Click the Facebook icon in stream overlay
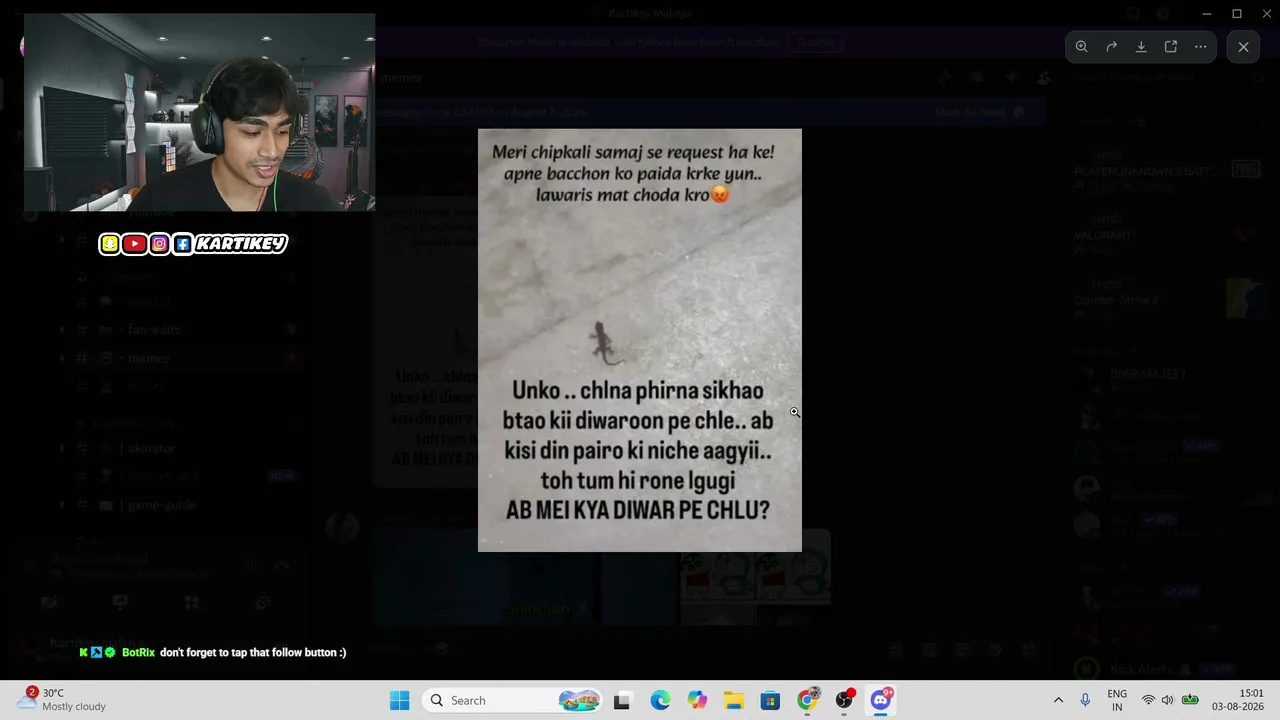Viewport: 1280px width, 720px height. tap(183, 243)
